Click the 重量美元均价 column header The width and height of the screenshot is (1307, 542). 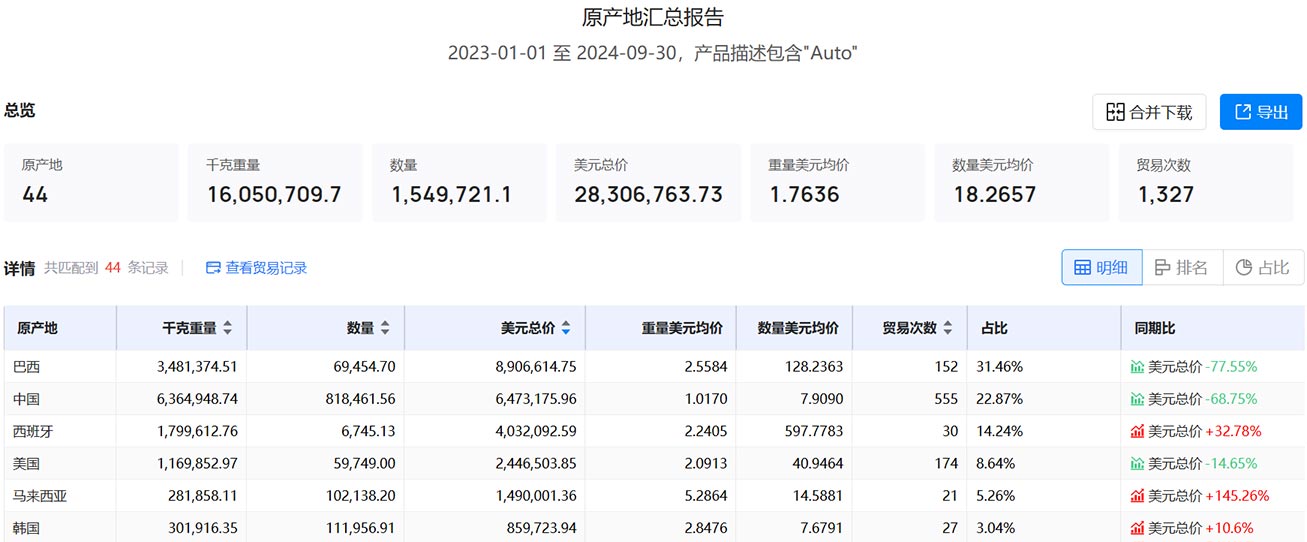(x=661, y=328)
